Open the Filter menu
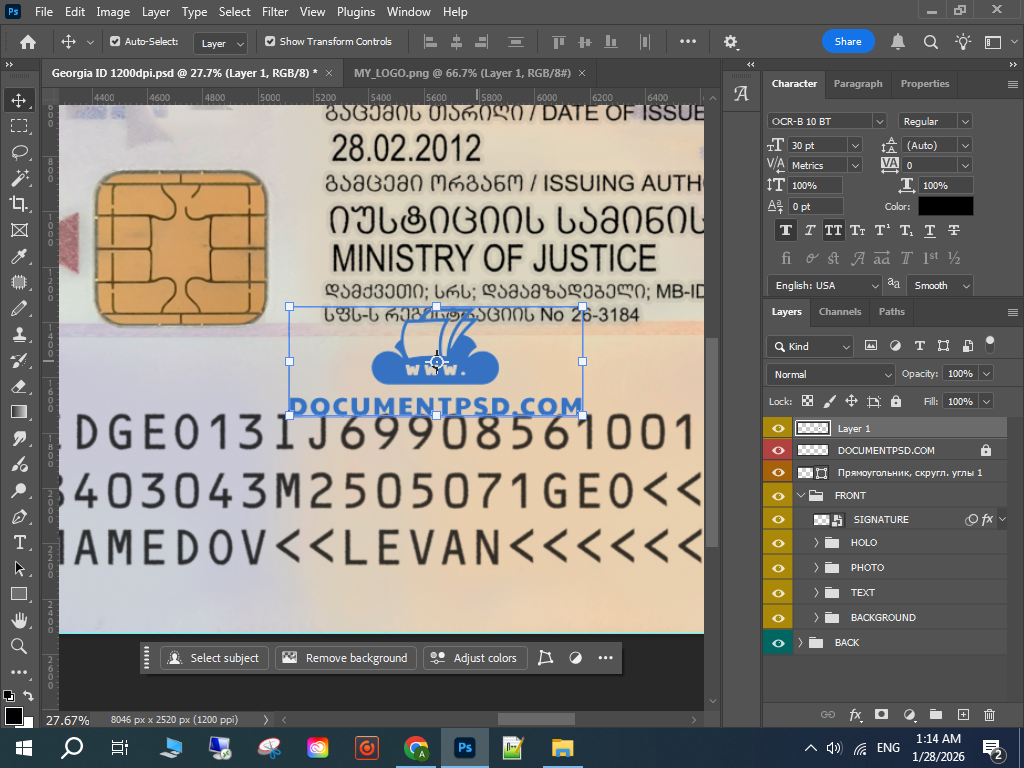The image size is (1024, 768). (274, 12)
